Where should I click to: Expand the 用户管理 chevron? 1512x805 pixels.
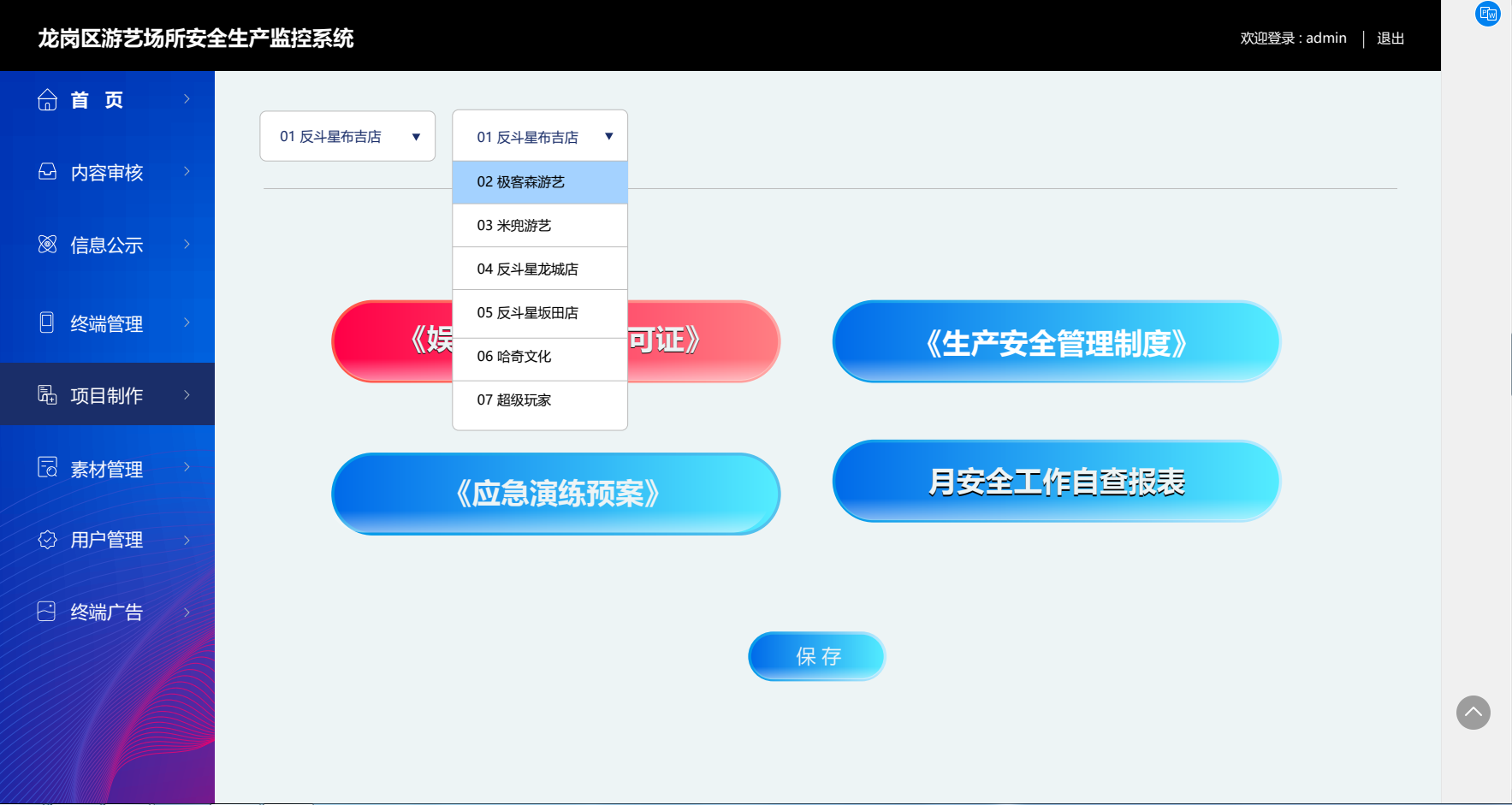pyautogui.click(x=187, y=540)
